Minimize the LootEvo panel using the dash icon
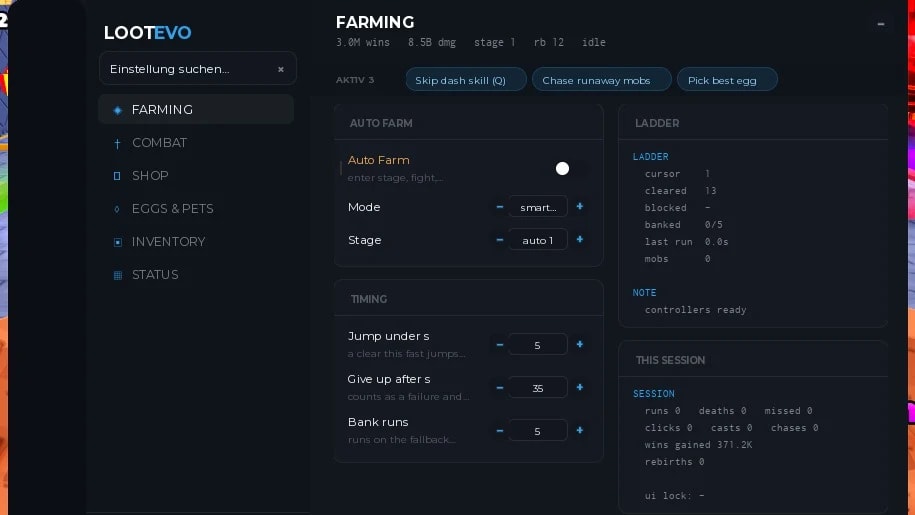Screen dimensions: 915x515 881,24
